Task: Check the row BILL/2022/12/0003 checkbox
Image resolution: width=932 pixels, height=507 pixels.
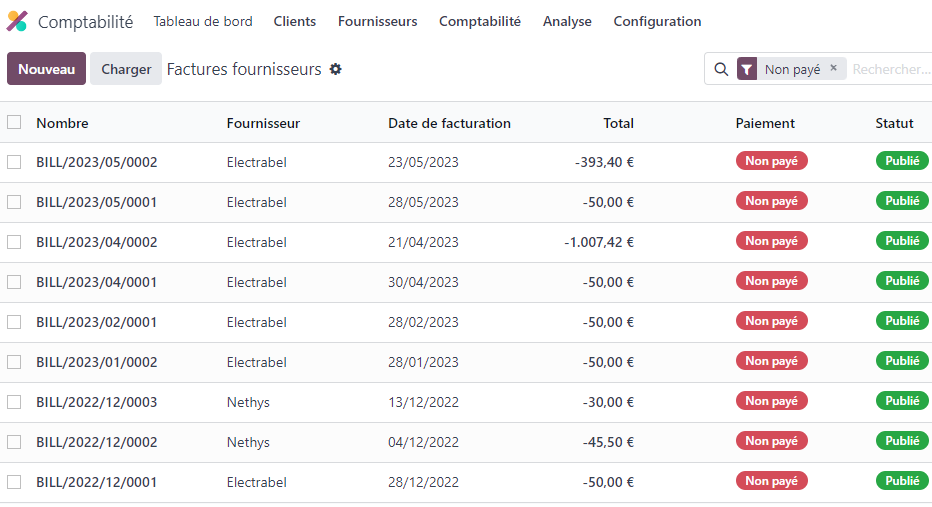Action: [x=14, y=402]
